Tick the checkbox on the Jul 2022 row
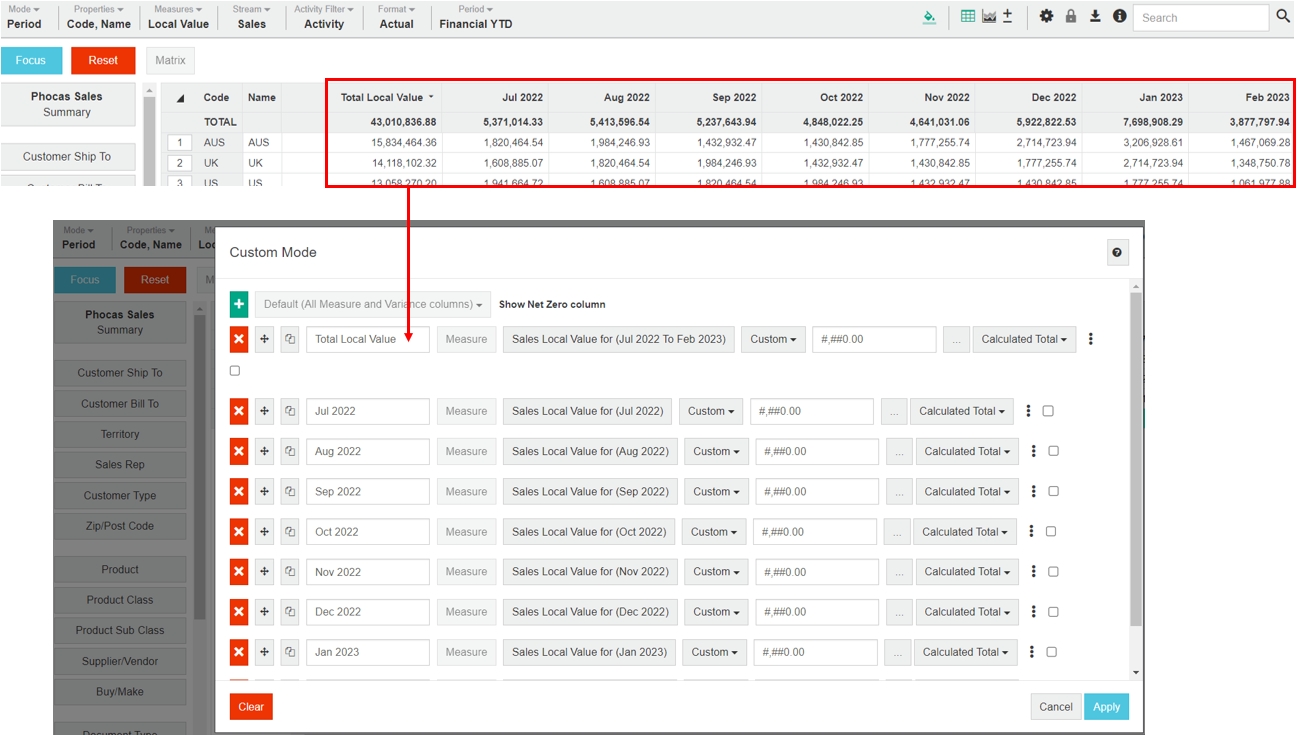Viewport: 1297px width, 735px height. tap(1048, 411)
